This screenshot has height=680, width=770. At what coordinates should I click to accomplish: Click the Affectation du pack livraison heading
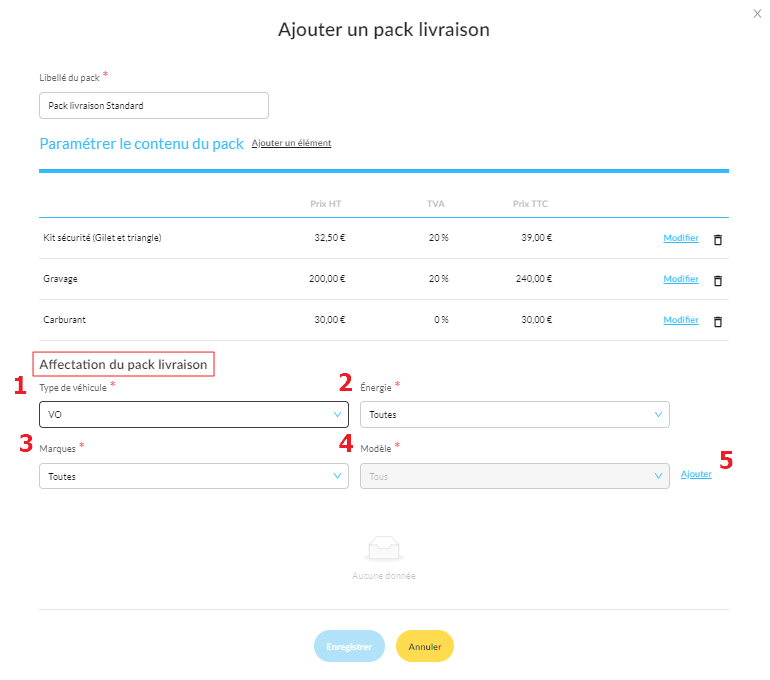point(123,364)
